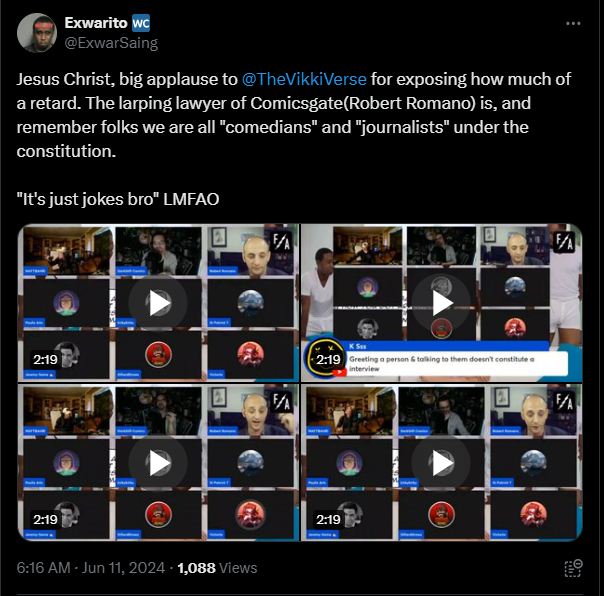Play the top-left video clip

coord(158,303)
